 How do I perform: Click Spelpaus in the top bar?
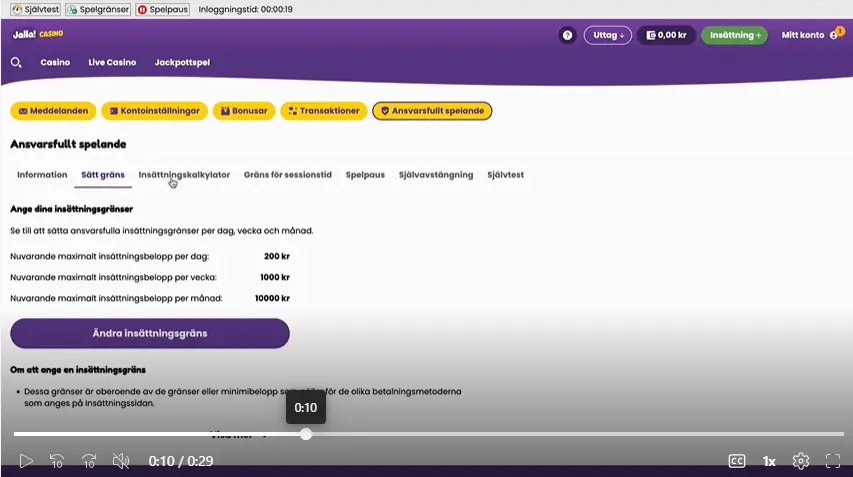click(x=162, y=9)
